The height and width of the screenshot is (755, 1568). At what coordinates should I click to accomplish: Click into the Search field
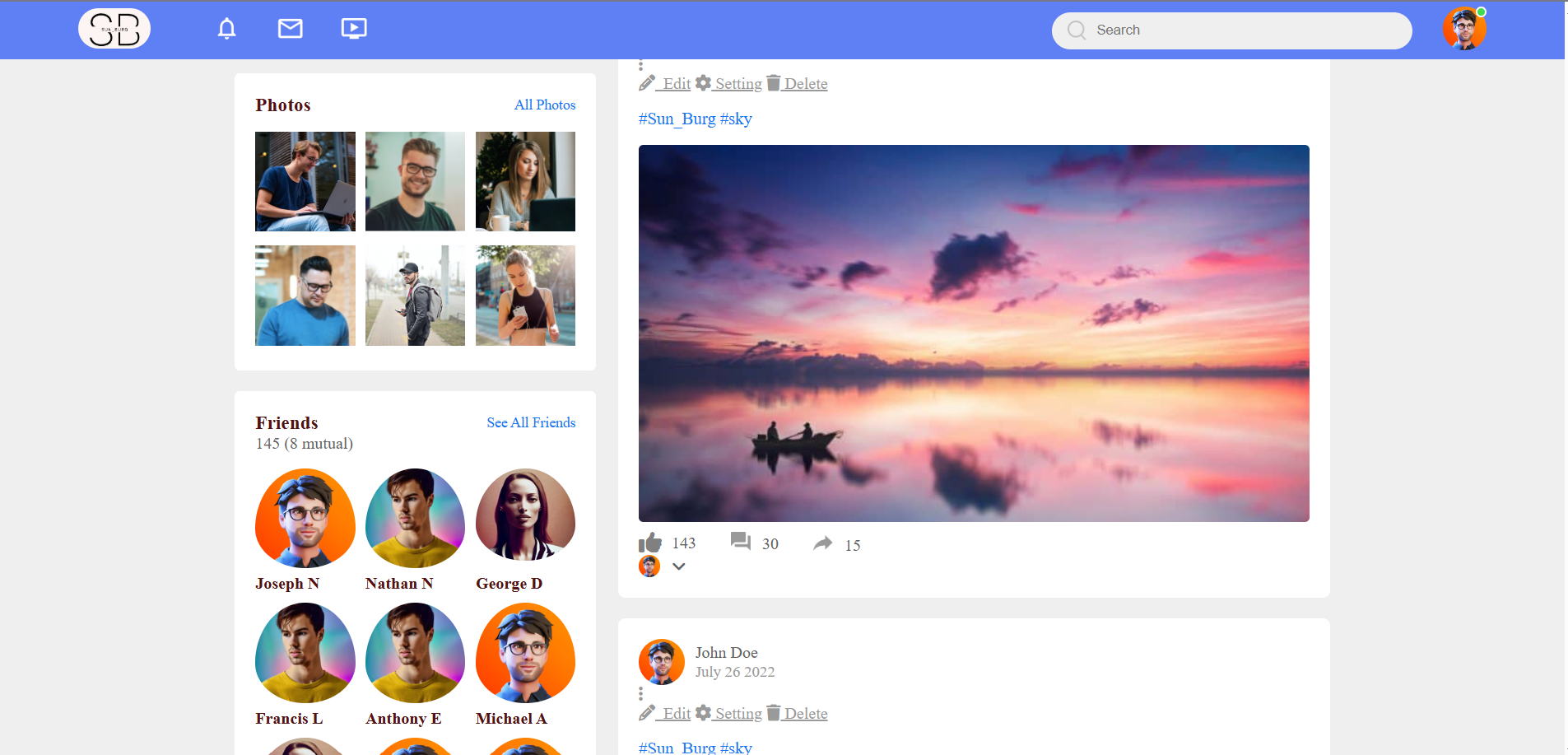coord(1232,30)
